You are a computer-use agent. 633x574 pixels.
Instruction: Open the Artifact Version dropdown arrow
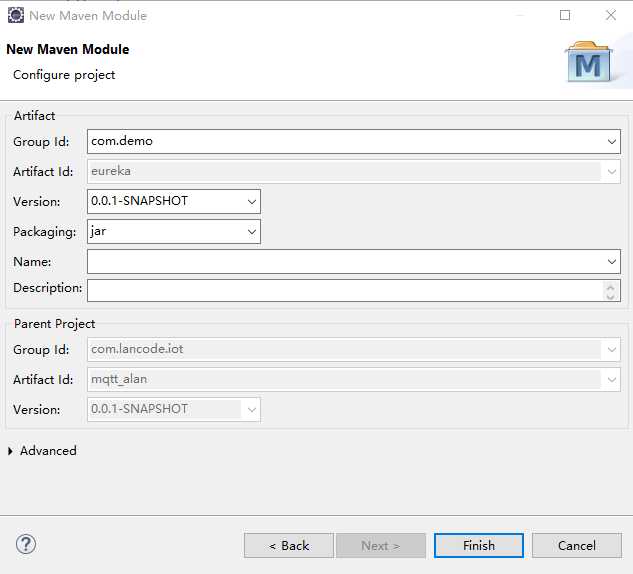pyautogui.click(x=252, y=201)
